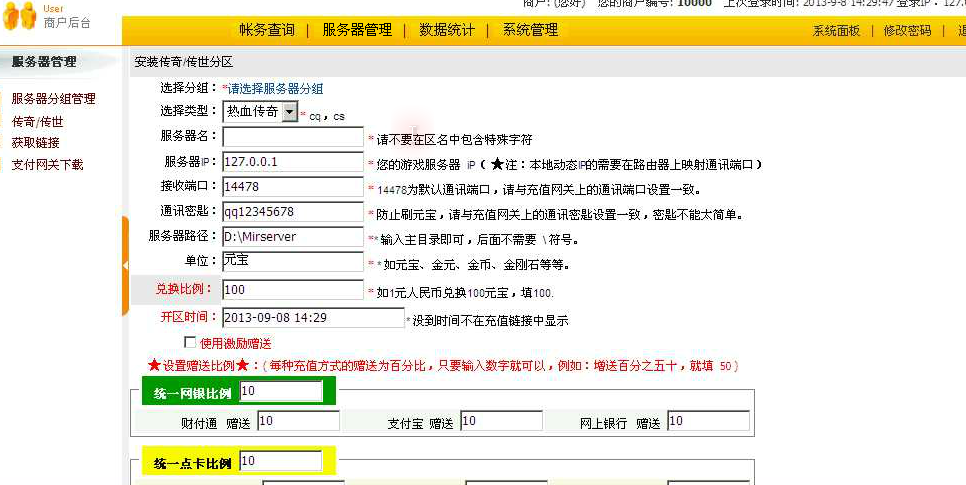
Task: Click the 通讯密匙 input field
Action: pos(293,212)
